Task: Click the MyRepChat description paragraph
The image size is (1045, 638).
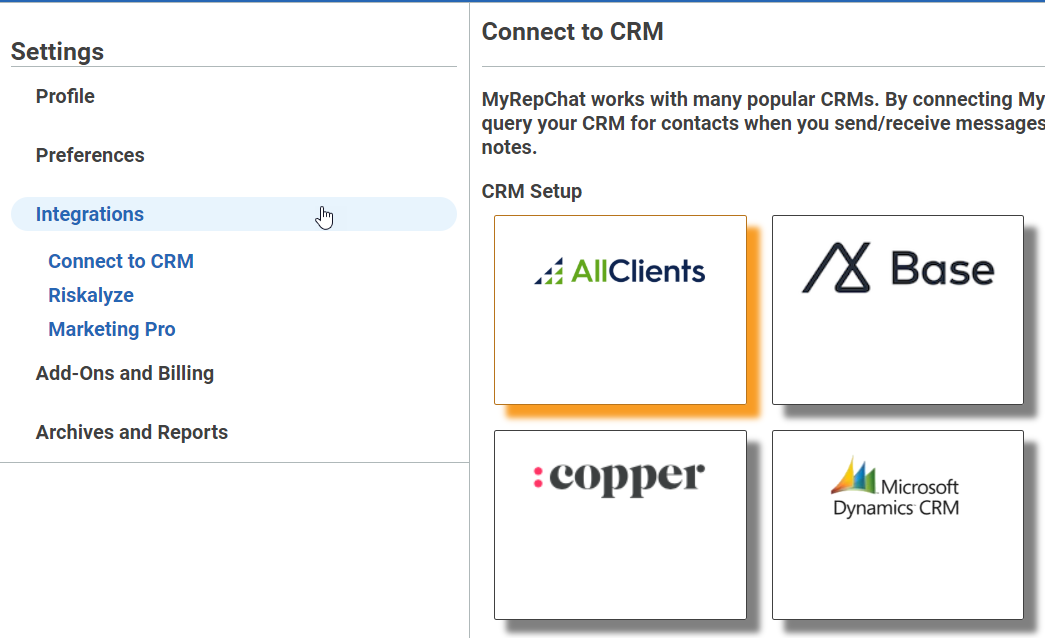Action: pyautogui.click(x=762, y=123)
